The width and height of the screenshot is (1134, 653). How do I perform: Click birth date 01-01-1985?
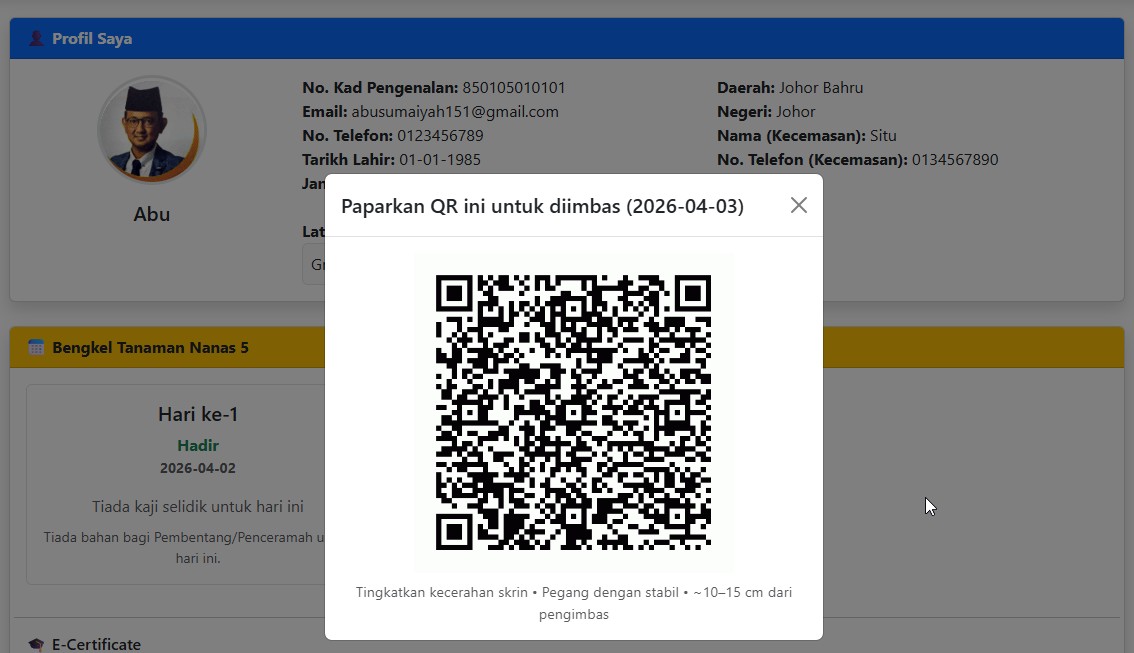point(440,159)
